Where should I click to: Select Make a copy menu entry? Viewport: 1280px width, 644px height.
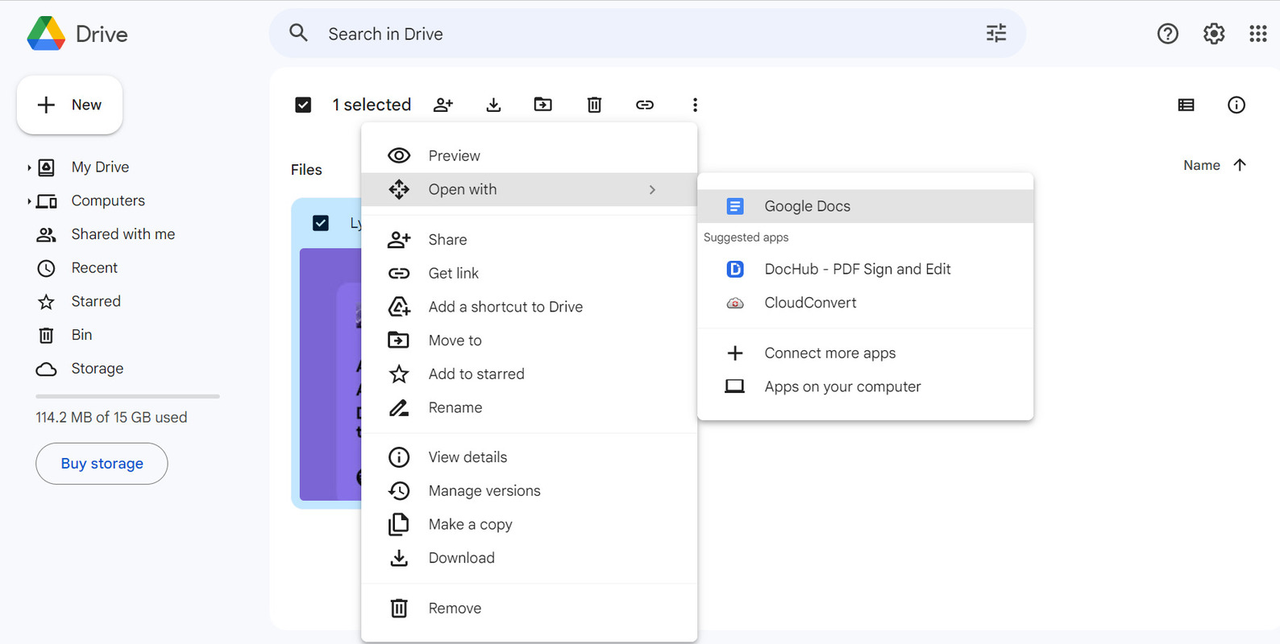(529, 525)
